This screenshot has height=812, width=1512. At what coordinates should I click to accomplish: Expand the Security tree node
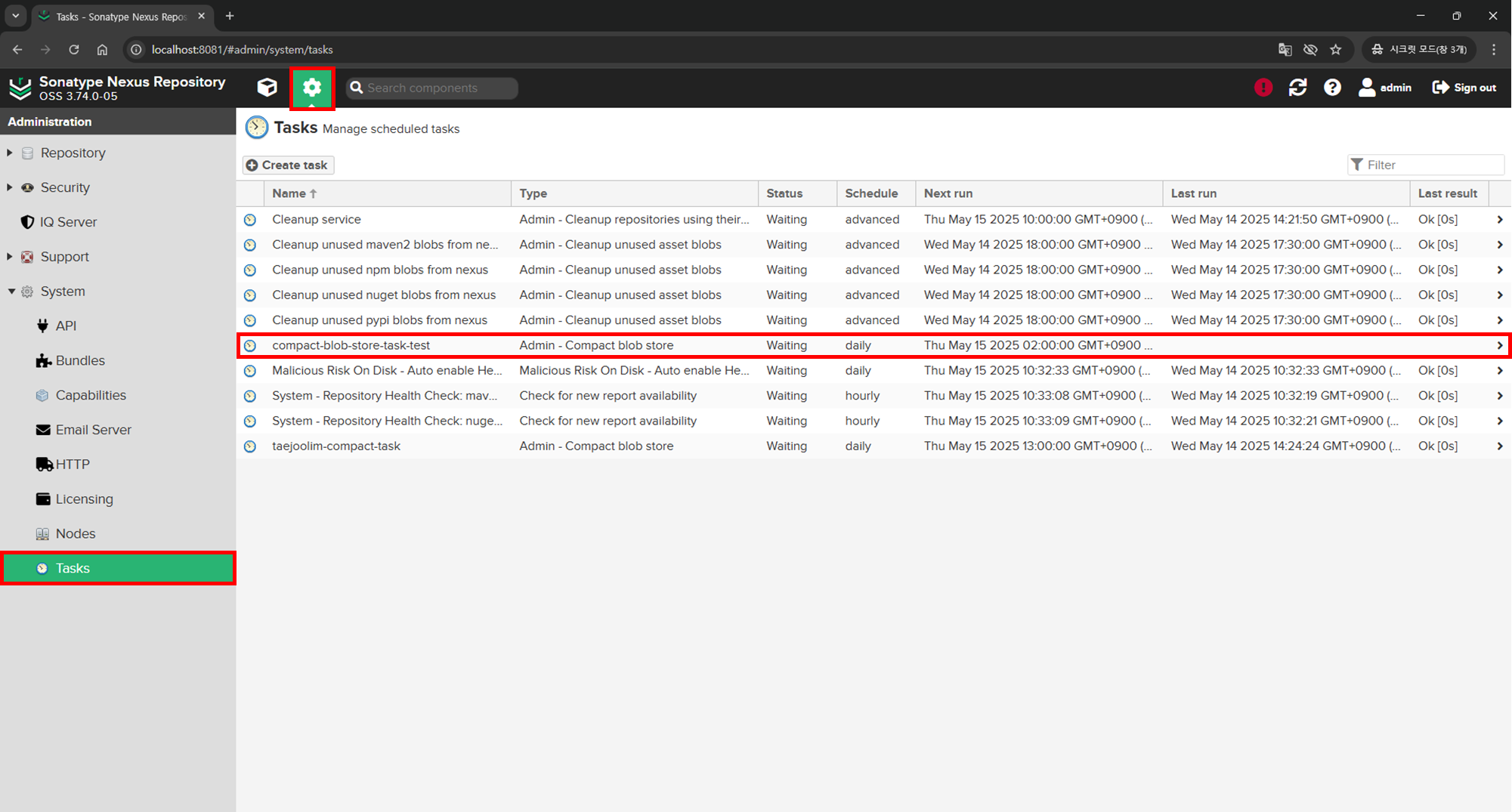point(10,187)
